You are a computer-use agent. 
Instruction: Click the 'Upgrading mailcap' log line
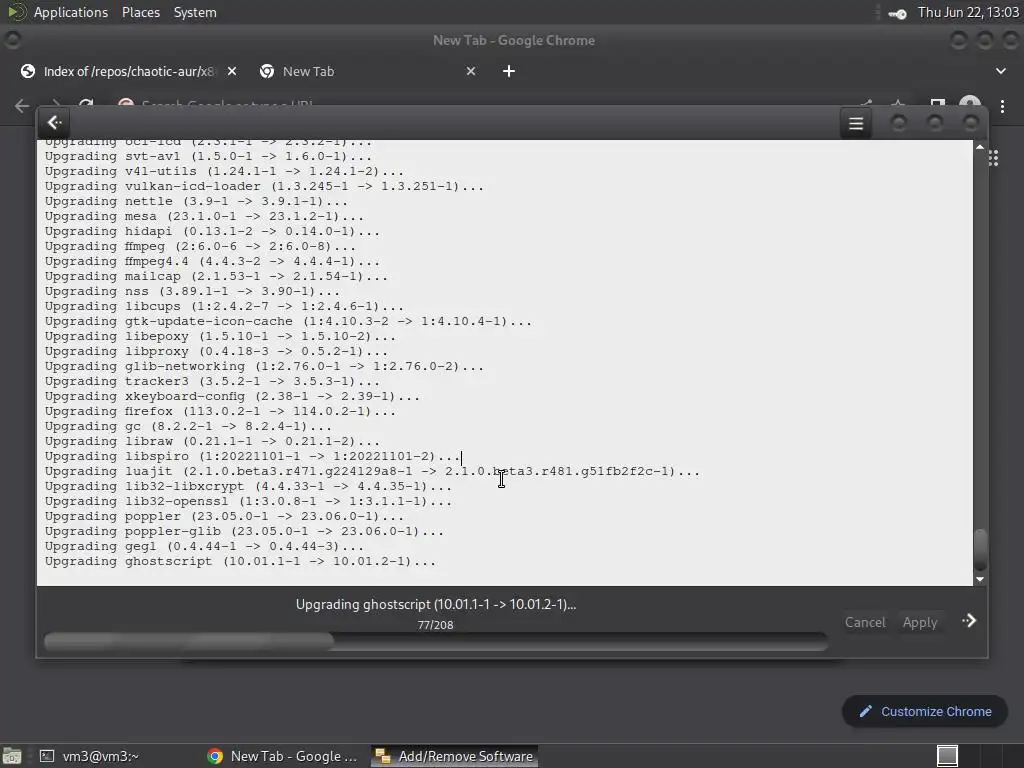[x=216, y=276]
